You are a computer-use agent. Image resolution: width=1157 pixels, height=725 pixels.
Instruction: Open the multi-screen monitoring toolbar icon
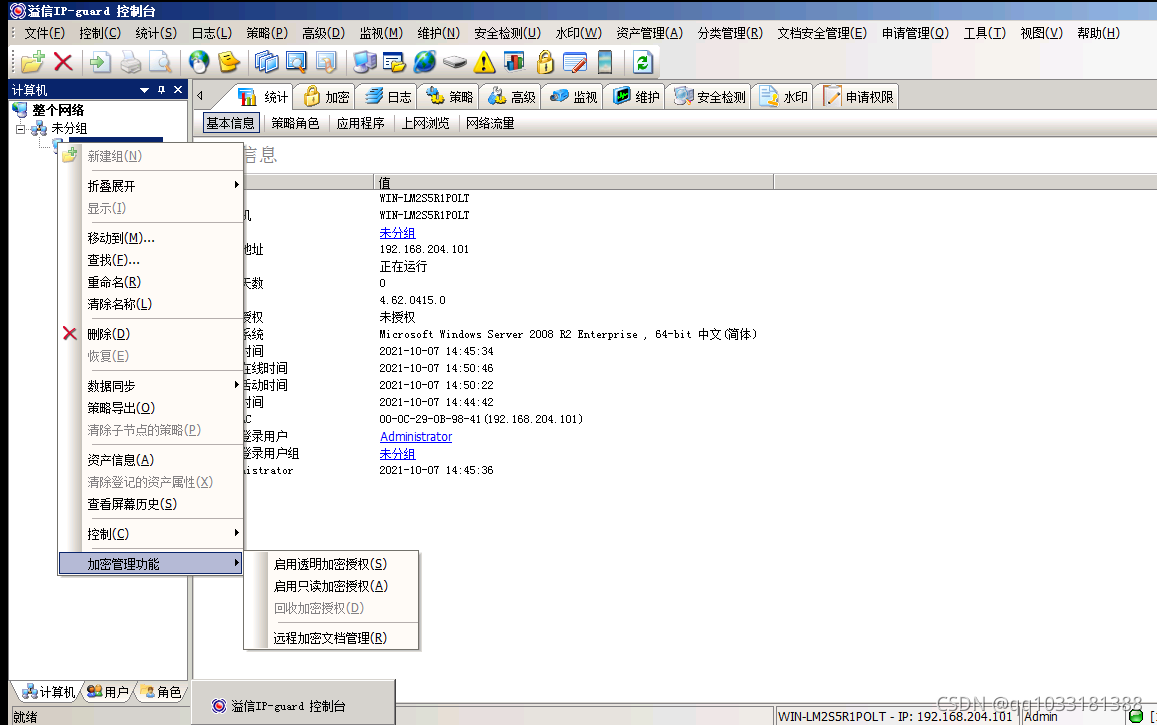[x=266, y=63]
